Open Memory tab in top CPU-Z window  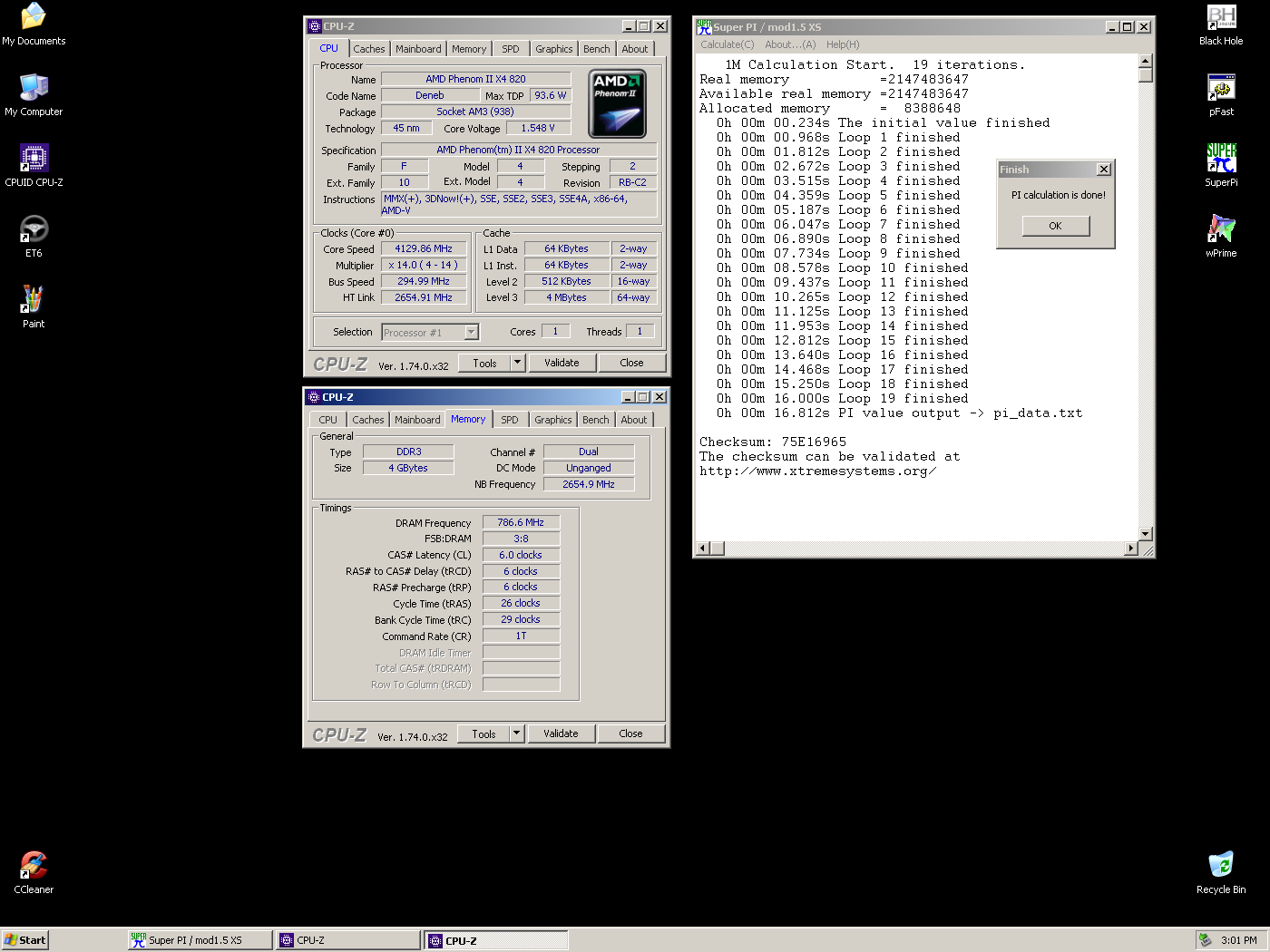[469, 49]
